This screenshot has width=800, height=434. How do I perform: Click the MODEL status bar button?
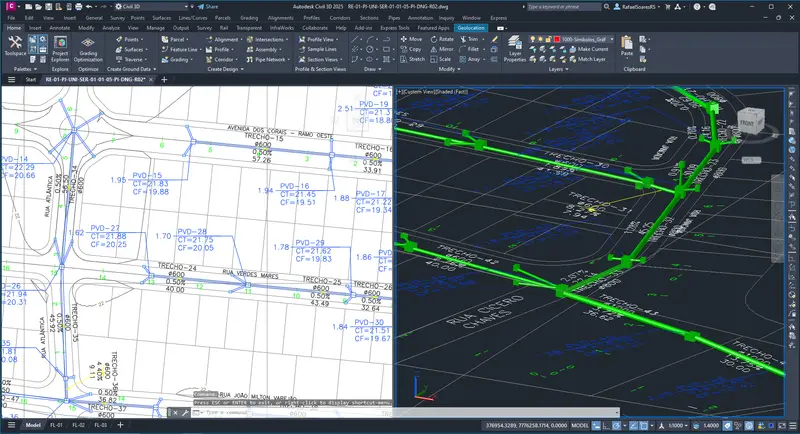580,425
